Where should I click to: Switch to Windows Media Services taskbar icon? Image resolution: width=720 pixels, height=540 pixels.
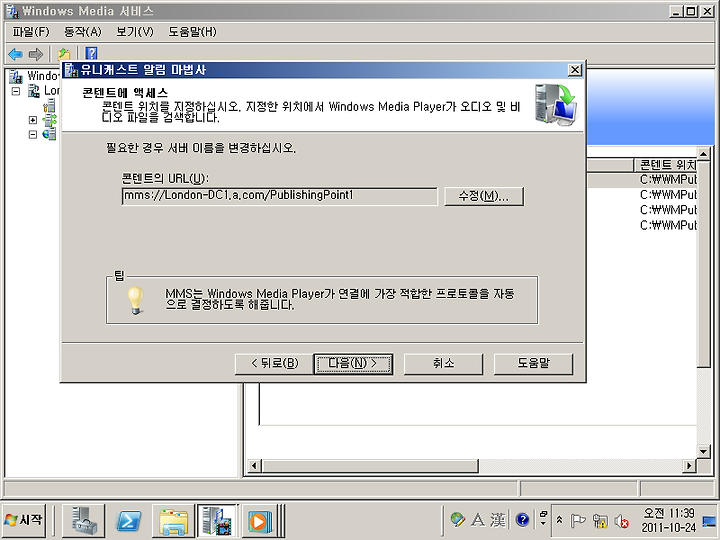218,521
